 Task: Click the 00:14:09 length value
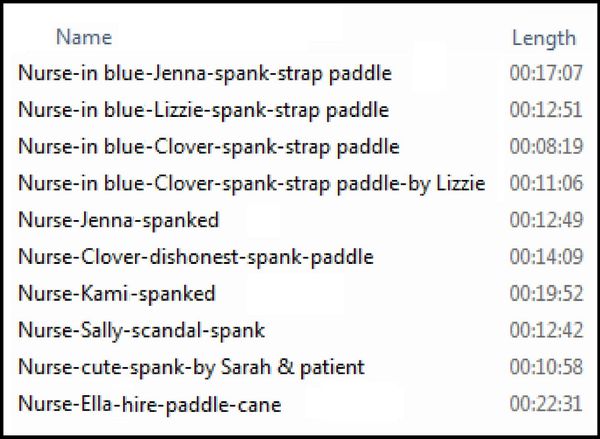546,256
